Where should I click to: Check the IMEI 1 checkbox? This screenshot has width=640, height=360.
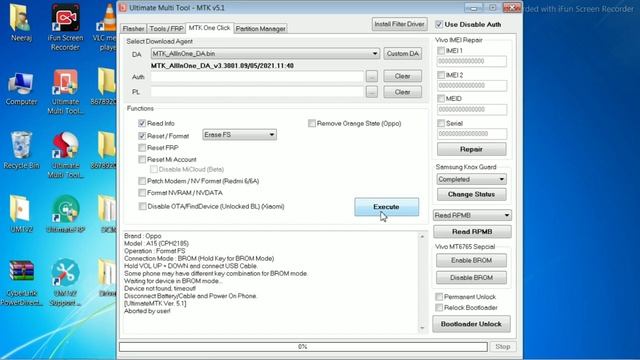(x=441, y=51)
